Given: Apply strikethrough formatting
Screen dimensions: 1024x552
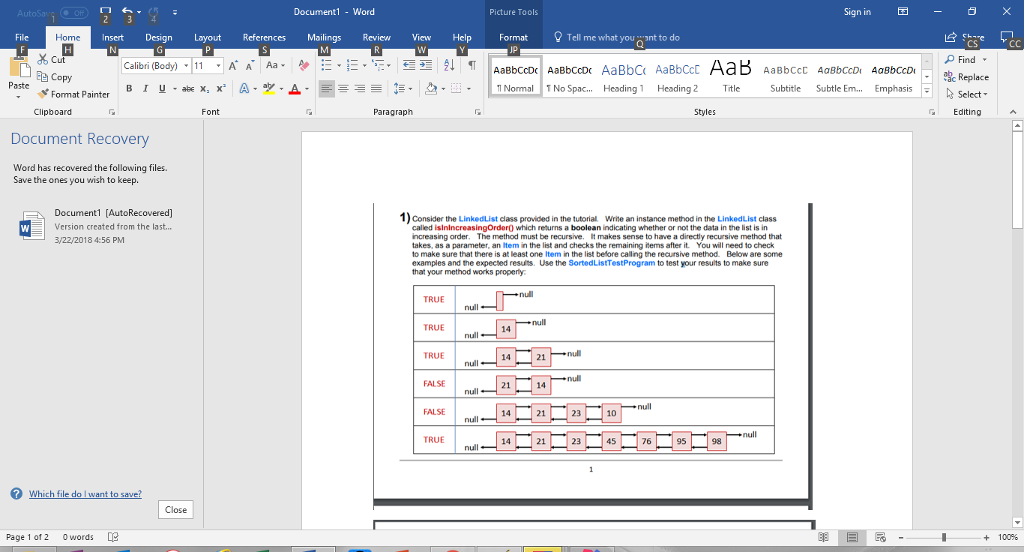Looking at the screenshot, I should [x=188, y=88].
